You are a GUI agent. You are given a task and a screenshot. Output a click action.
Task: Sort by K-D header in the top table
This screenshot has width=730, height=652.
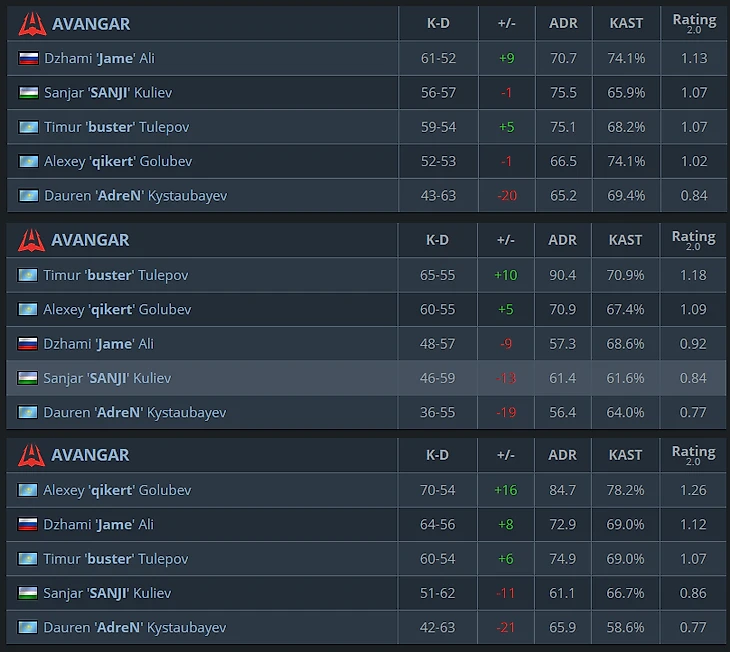(x=438, y=23)
